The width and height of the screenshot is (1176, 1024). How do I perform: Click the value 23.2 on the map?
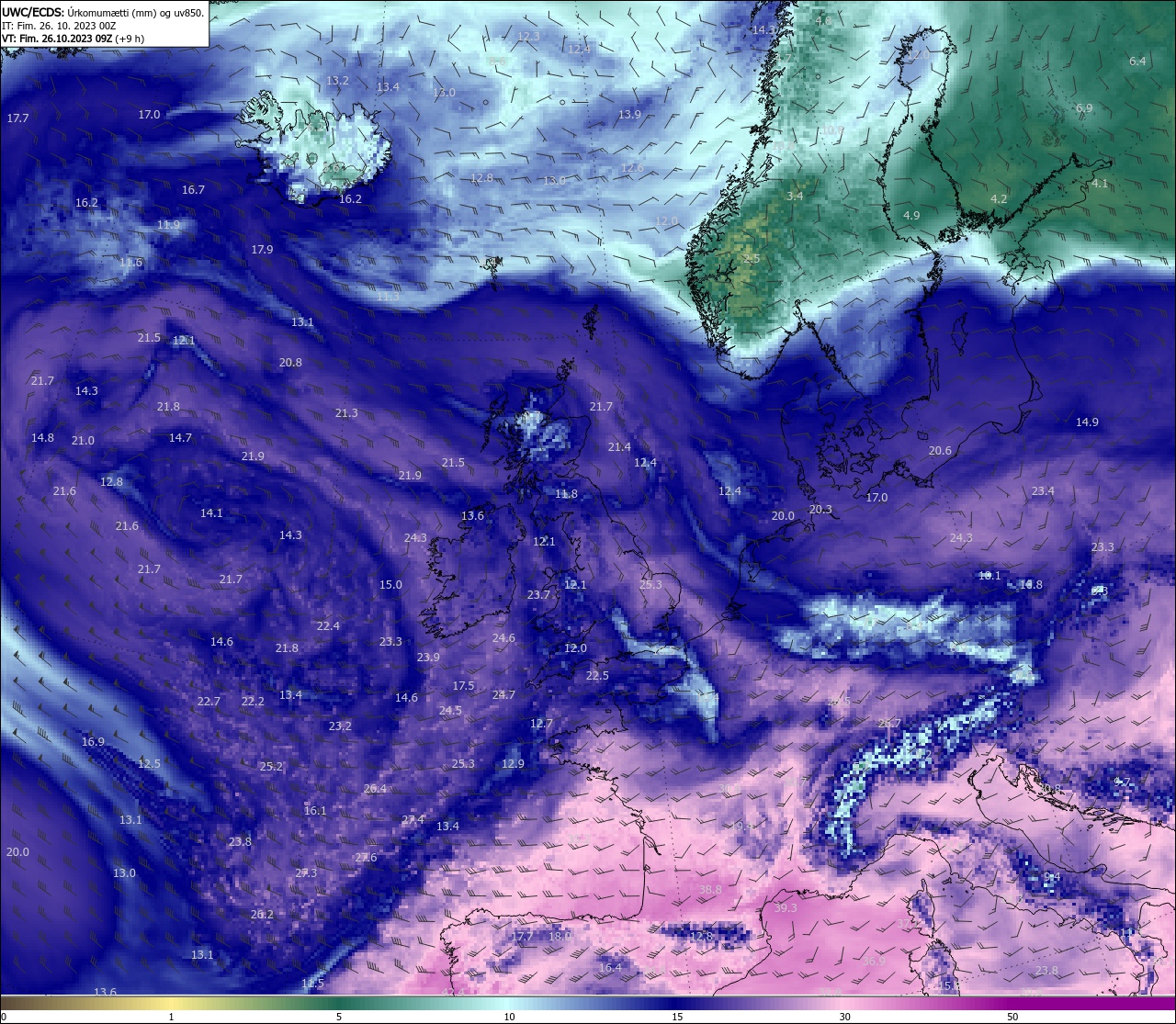tap(340, 726)
